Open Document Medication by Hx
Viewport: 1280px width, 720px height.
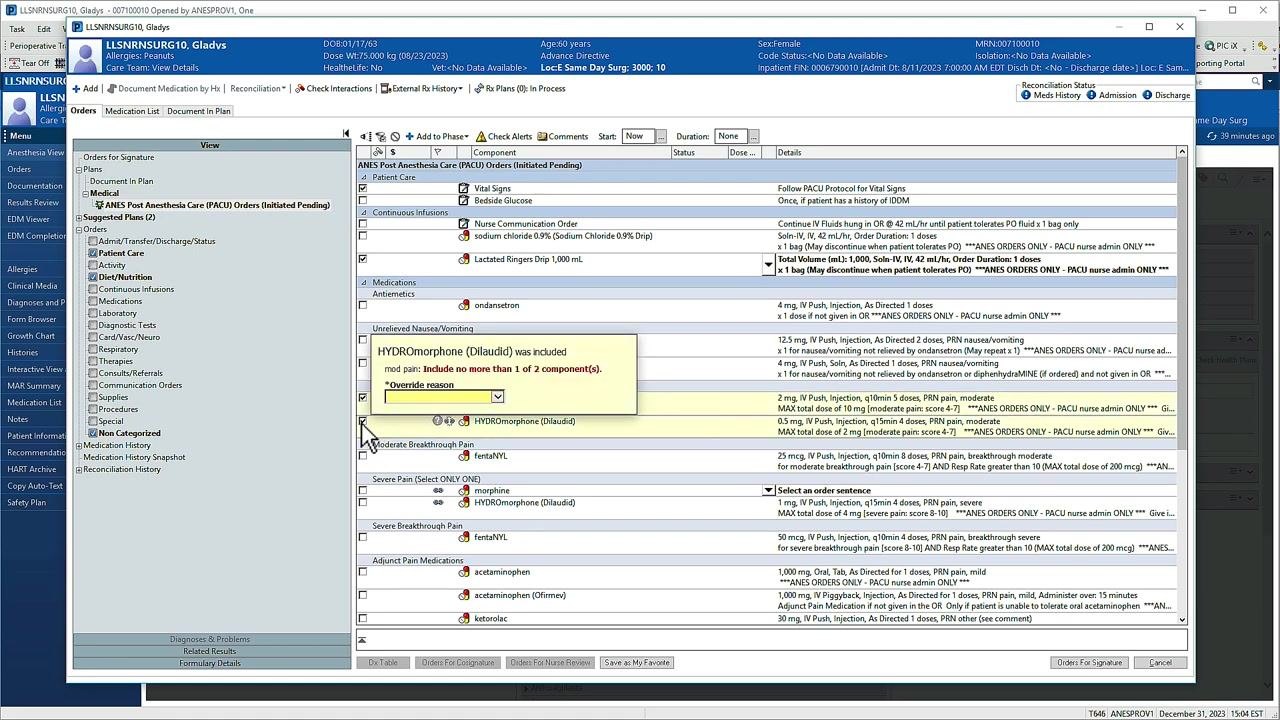click(163, 89)
